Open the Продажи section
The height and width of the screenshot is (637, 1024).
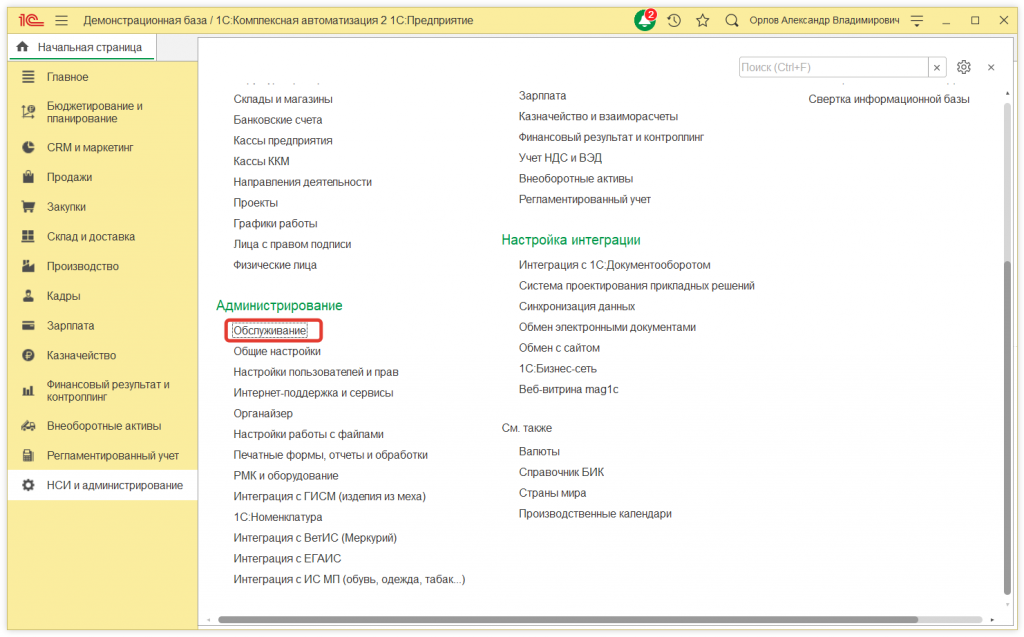click(69, 177)
